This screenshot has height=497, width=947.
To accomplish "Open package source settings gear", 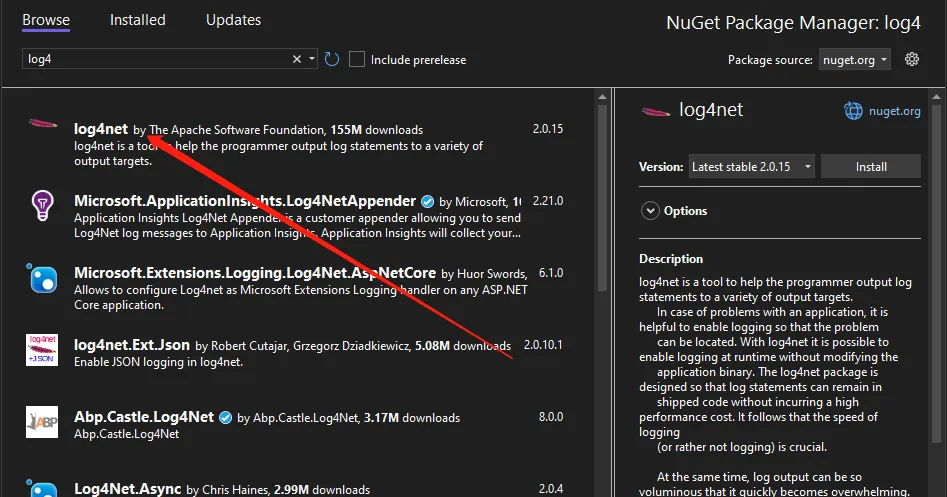I will [912, 59].
